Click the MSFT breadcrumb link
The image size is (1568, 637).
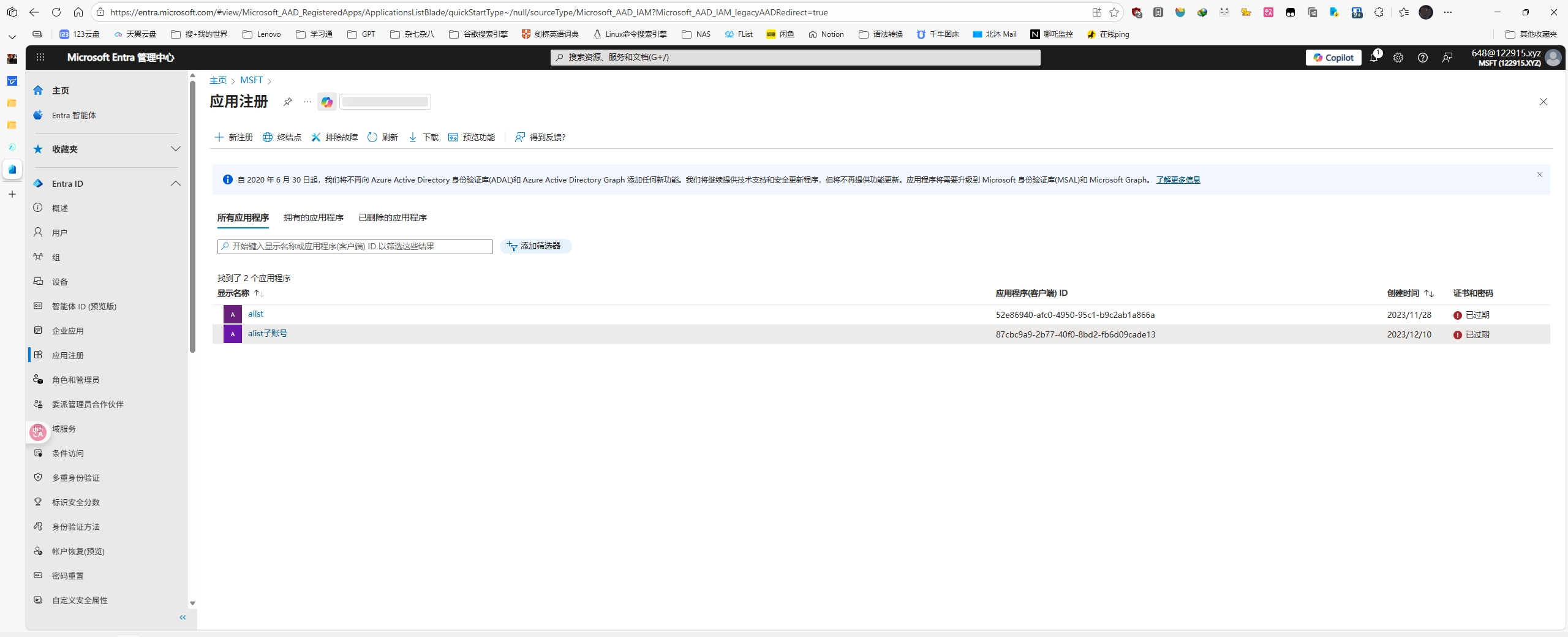click(x=251, y=80)
